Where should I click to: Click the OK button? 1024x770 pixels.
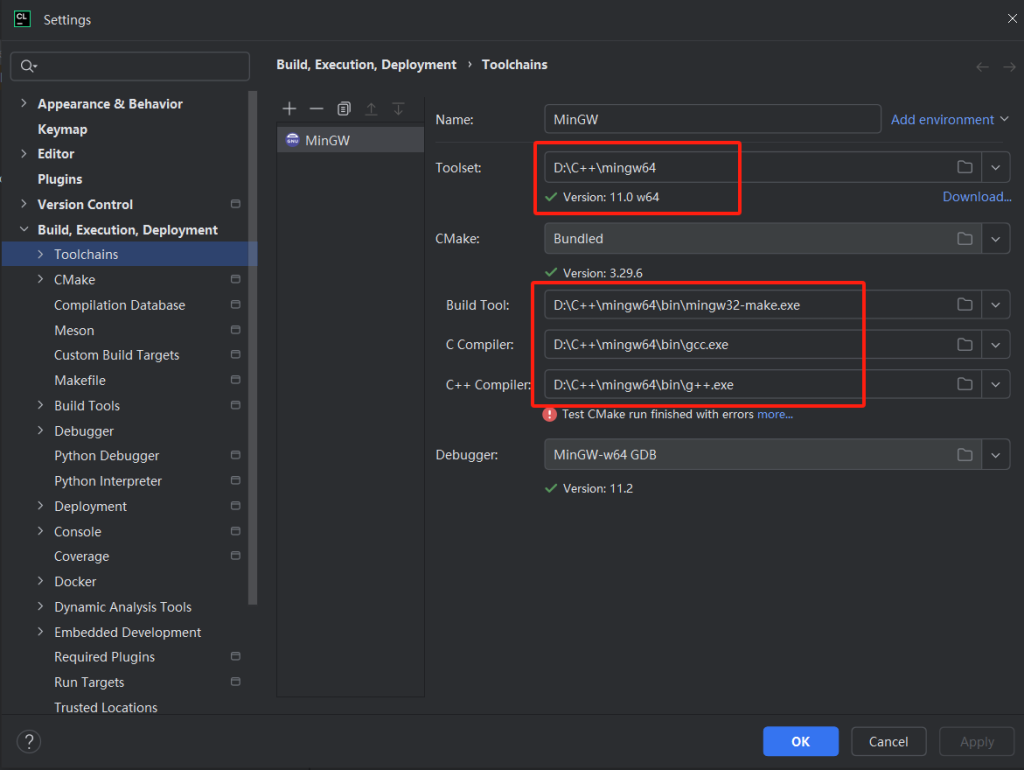[801, 741]
